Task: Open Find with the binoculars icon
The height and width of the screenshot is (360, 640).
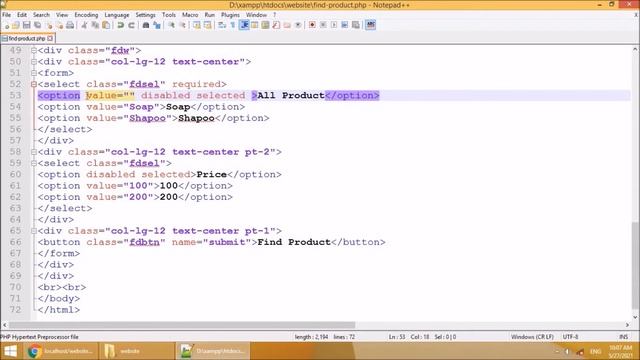Action: (146, 25)
